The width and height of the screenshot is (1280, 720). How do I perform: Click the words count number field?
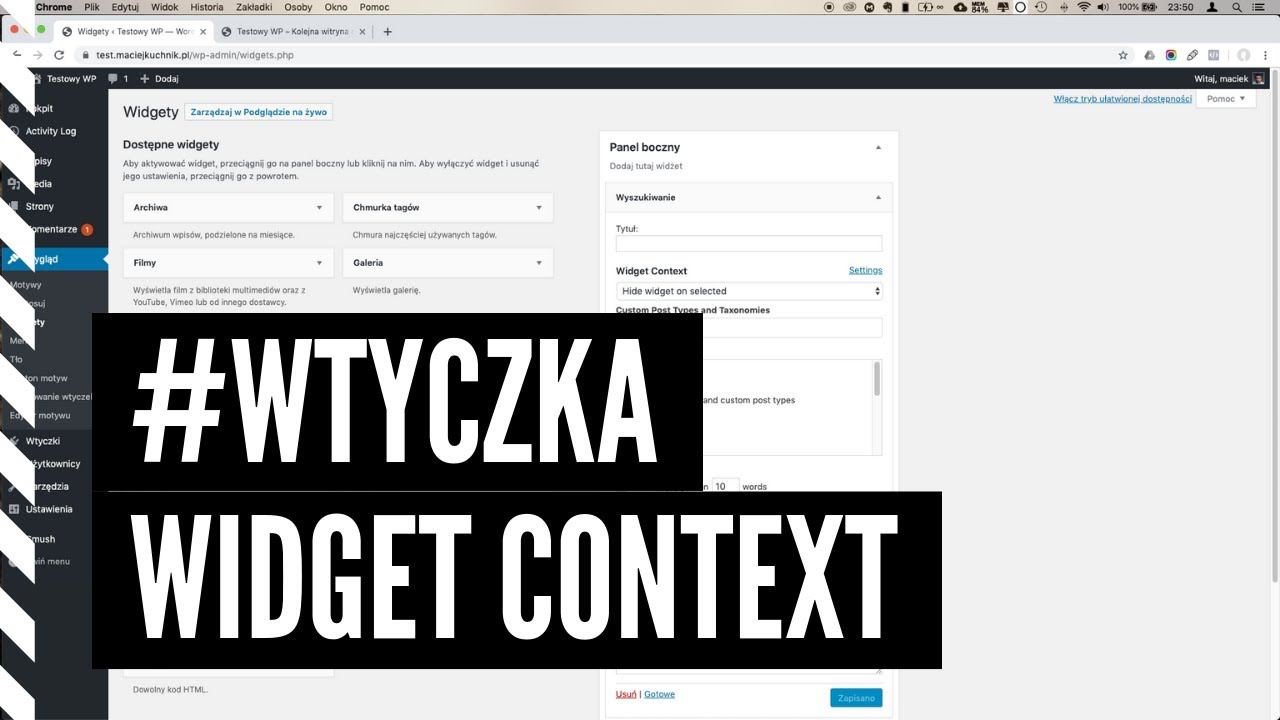[726, 487]
